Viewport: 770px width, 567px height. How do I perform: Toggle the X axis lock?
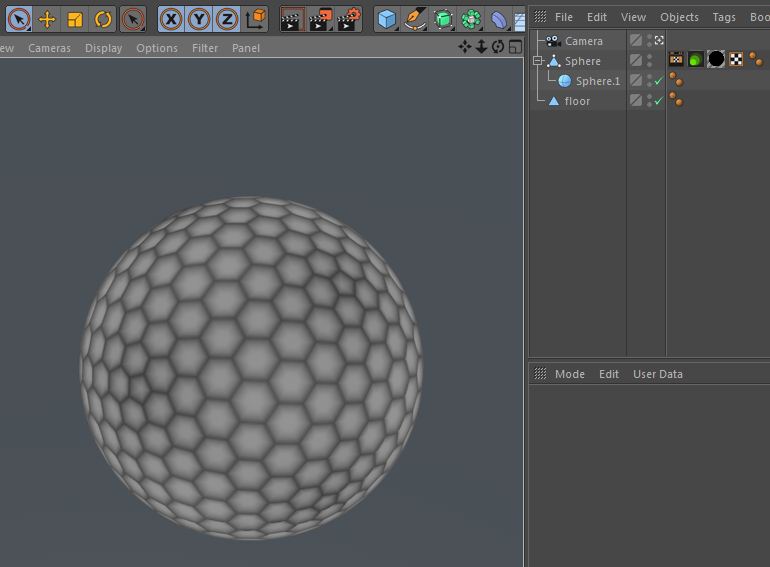(x=171, y=19)
